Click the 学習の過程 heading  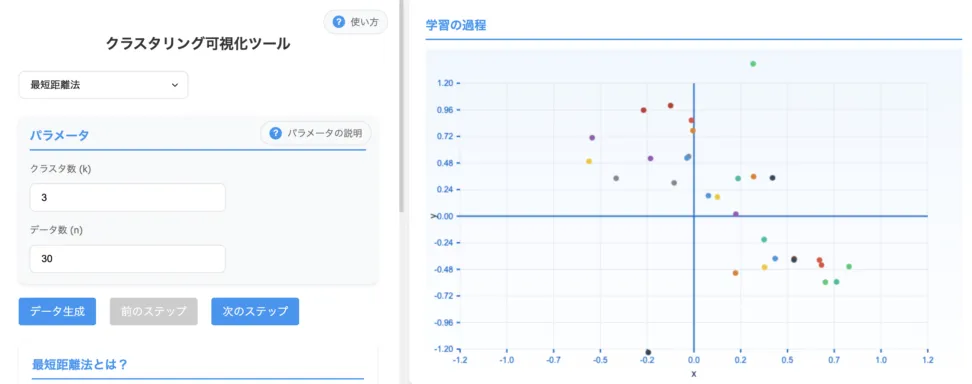(x=456, y=25)
